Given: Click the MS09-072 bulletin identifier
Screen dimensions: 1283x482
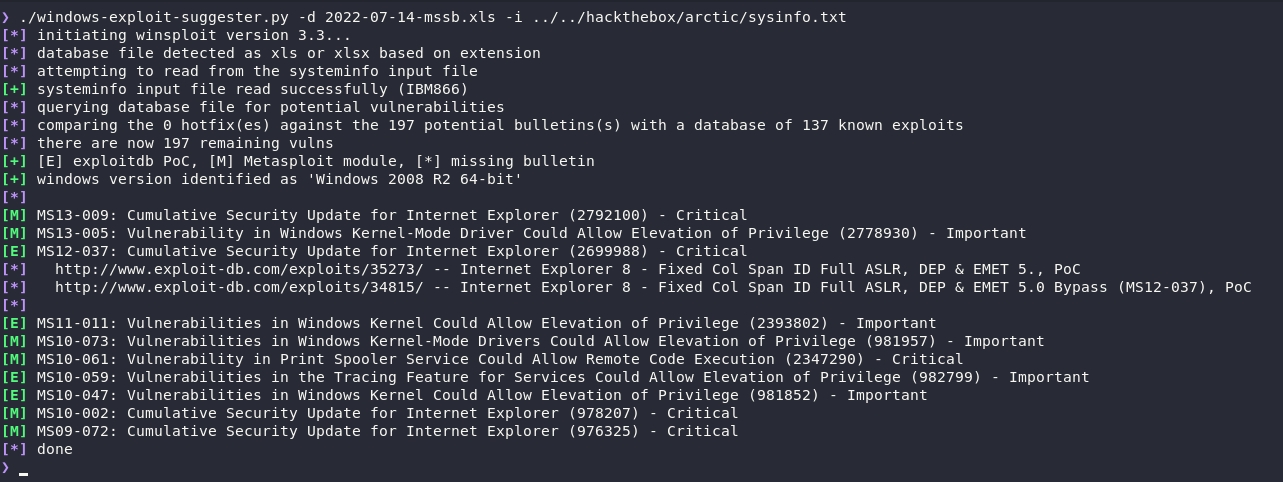Looking at the screenshot, I should point(72,431).
